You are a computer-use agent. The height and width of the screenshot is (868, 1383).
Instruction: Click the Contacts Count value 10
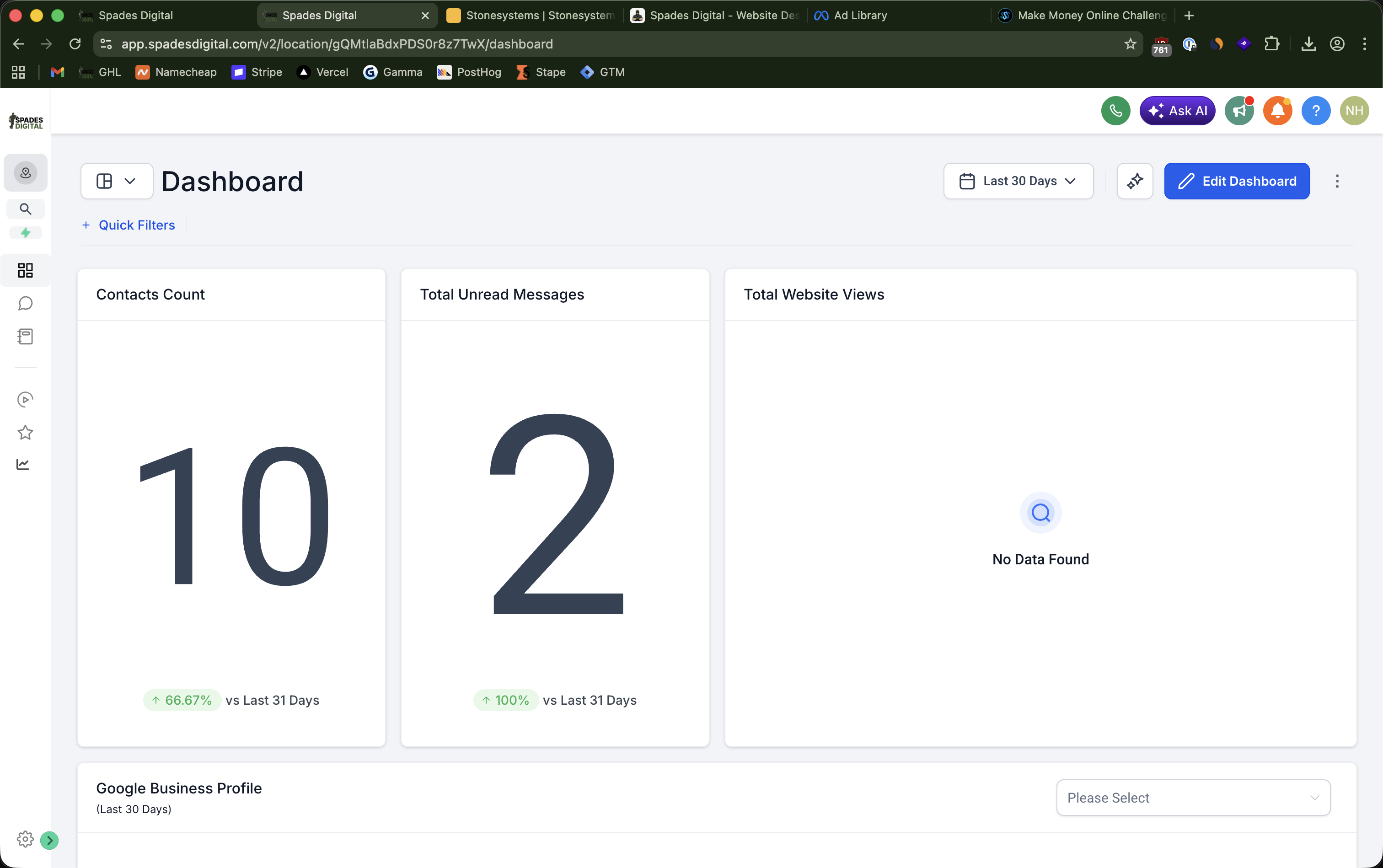234,516
